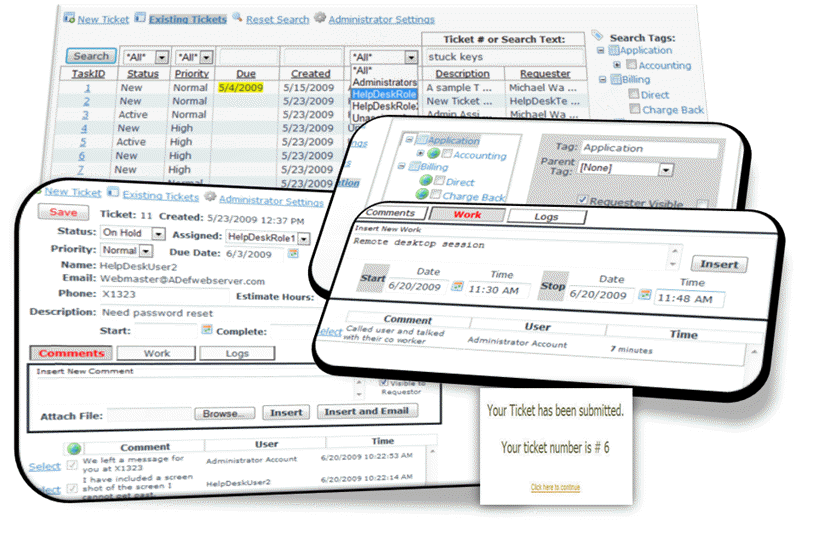
Task: Open the Priority *All* filter dropdown
Action: 207,57
